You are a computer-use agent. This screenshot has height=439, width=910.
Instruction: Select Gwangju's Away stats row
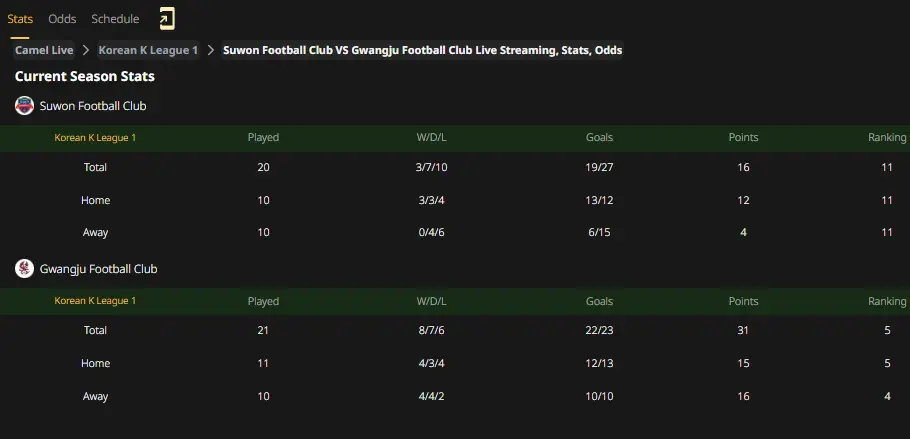tap(455, 396)
